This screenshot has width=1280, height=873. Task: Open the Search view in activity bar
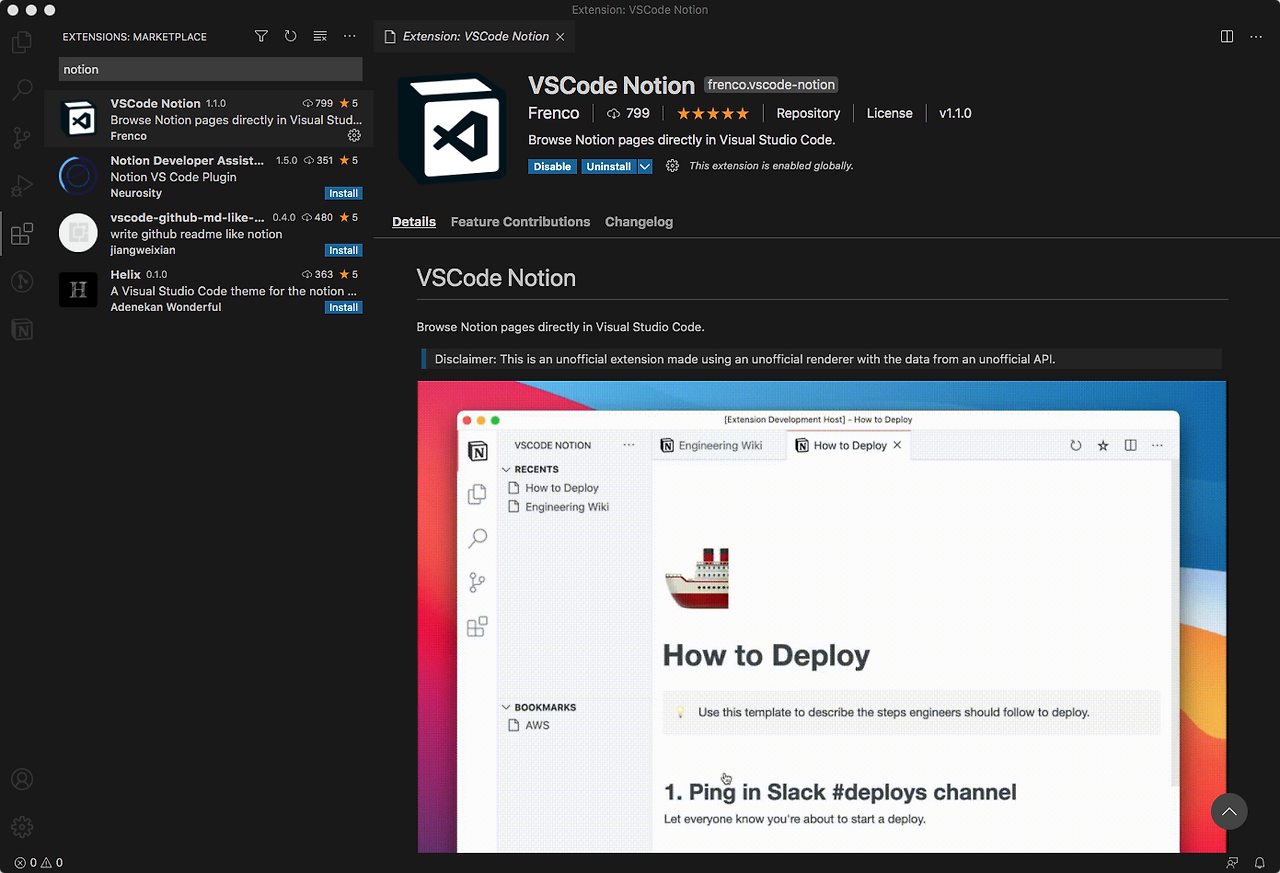22,90
